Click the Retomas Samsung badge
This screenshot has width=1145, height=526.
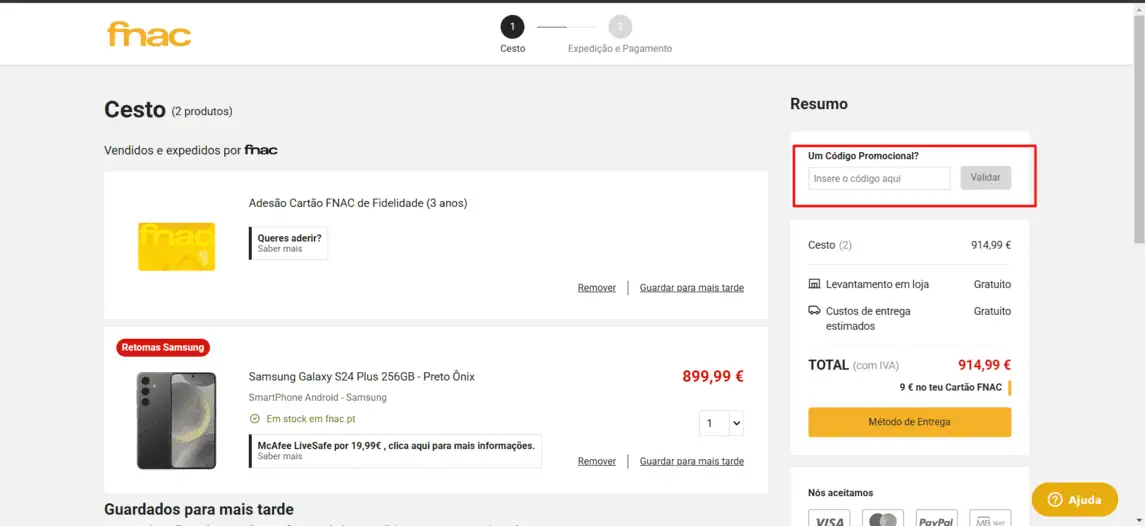click(x=163, y=347)
